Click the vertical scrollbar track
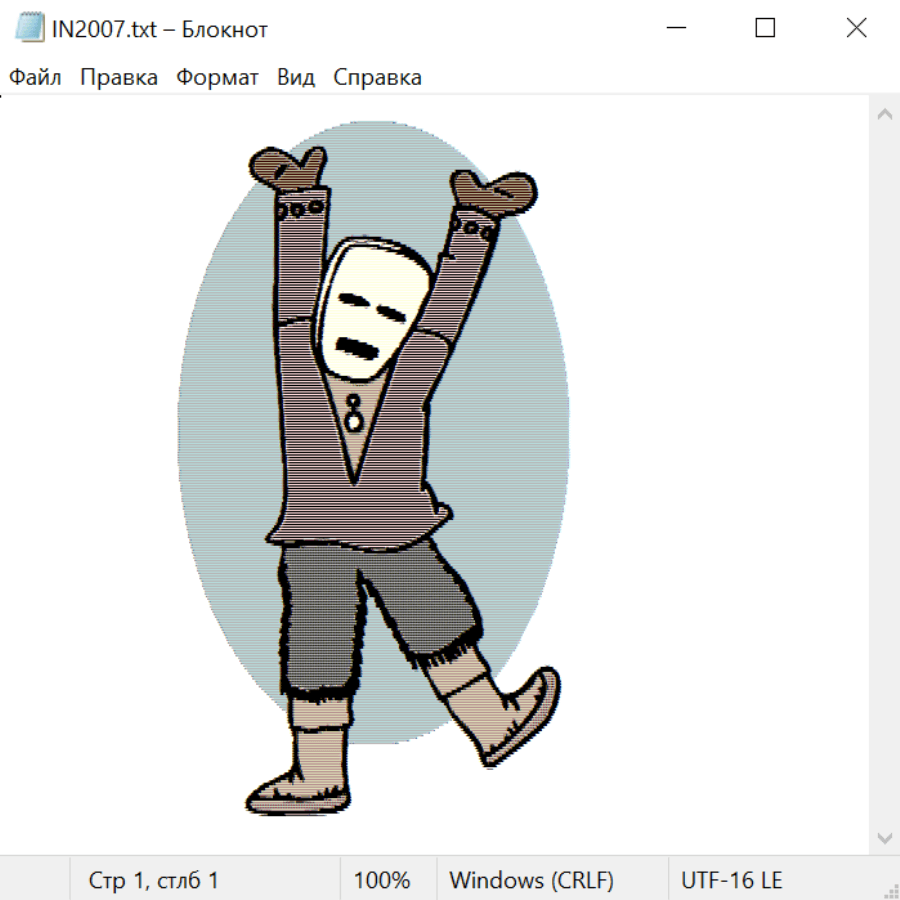 tap(884, 475)
